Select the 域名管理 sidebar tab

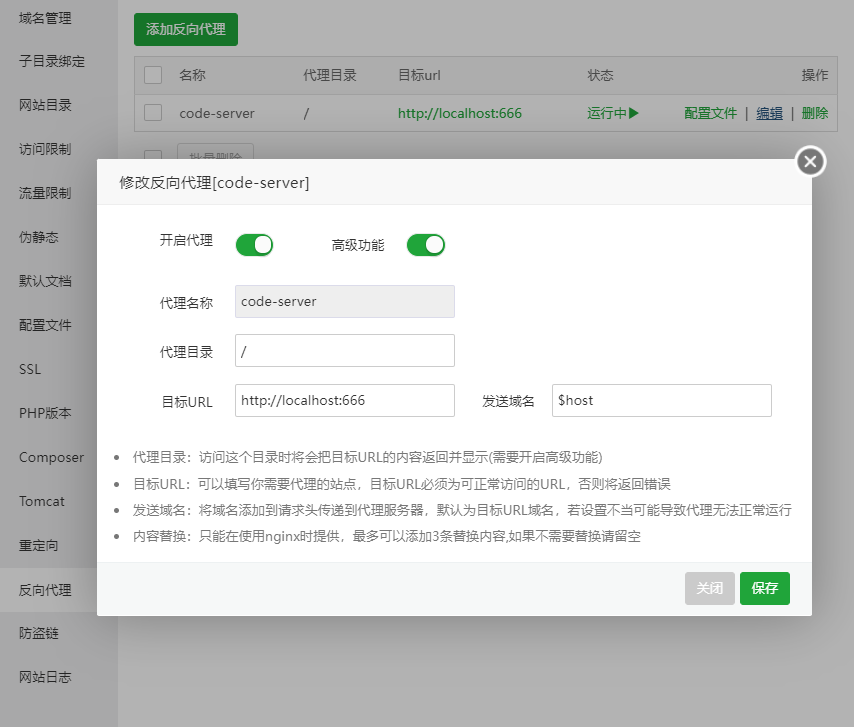[x=45, y=17]
